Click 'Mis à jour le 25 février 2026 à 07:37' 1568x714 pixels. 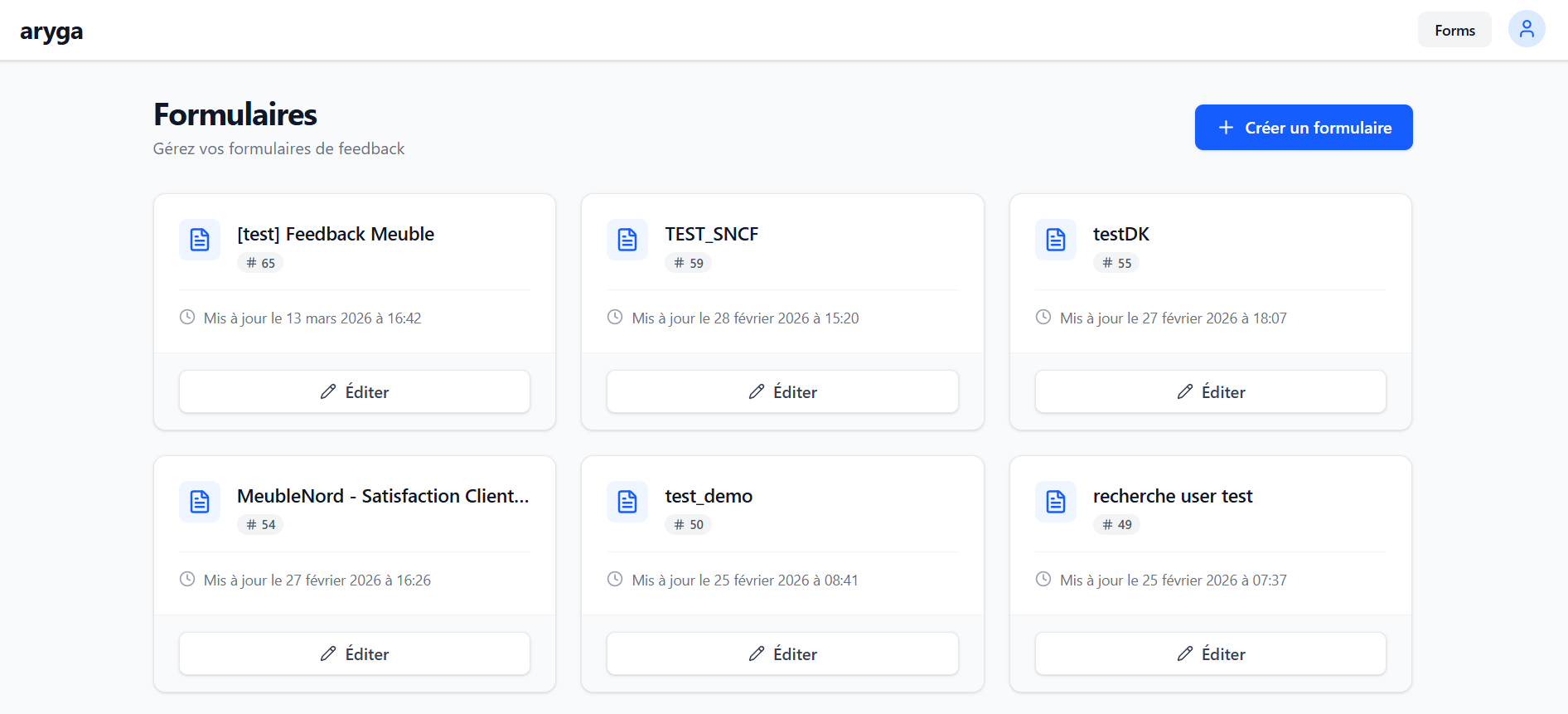(1174, 580)
